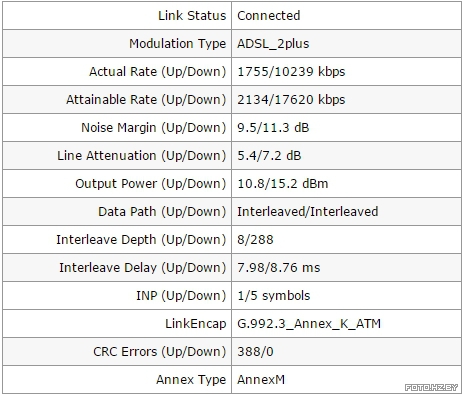Screen dimensions: 462x395
Task: Select the Connected status value
Action: 269,16
